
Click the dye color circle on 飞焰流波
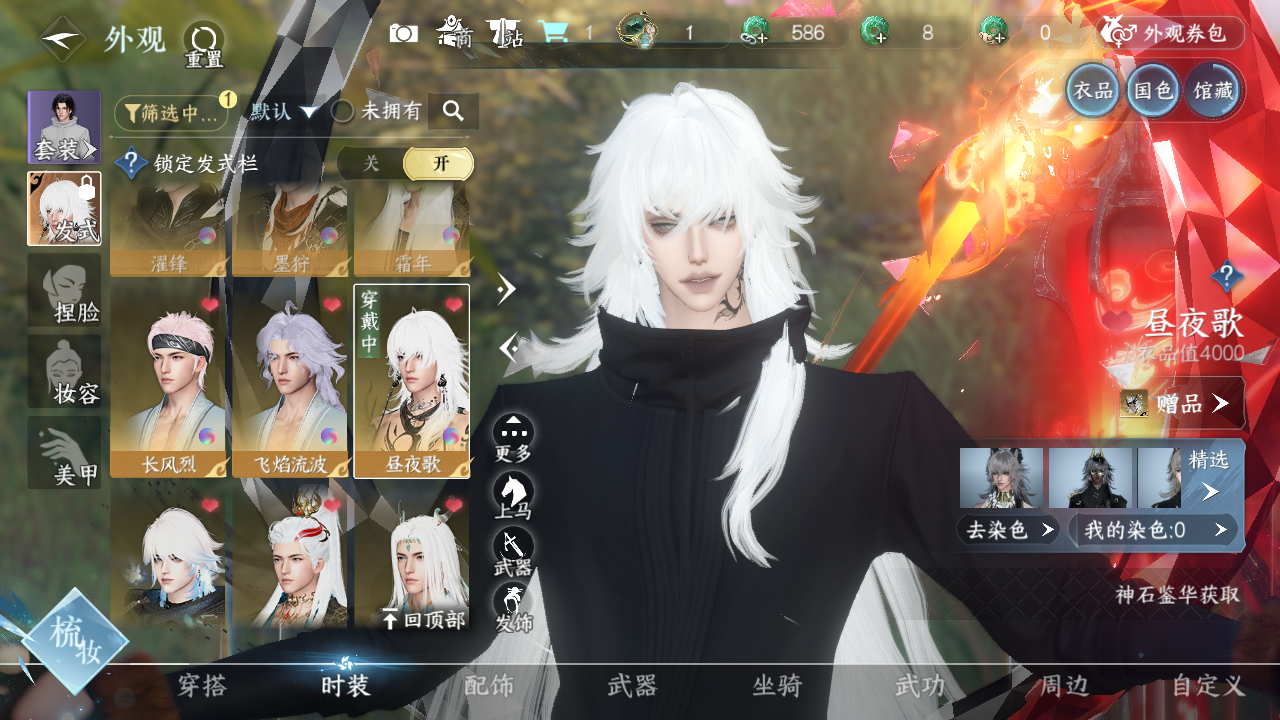pyautogui.click(x=329, y=437)
